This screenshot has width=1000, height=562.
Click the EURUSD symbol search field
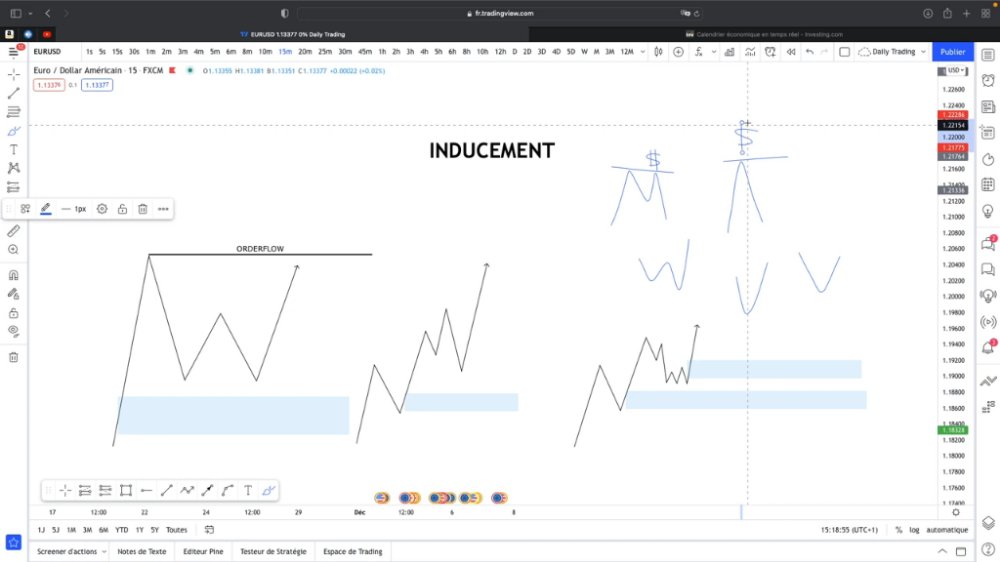[x=47, y=52]
